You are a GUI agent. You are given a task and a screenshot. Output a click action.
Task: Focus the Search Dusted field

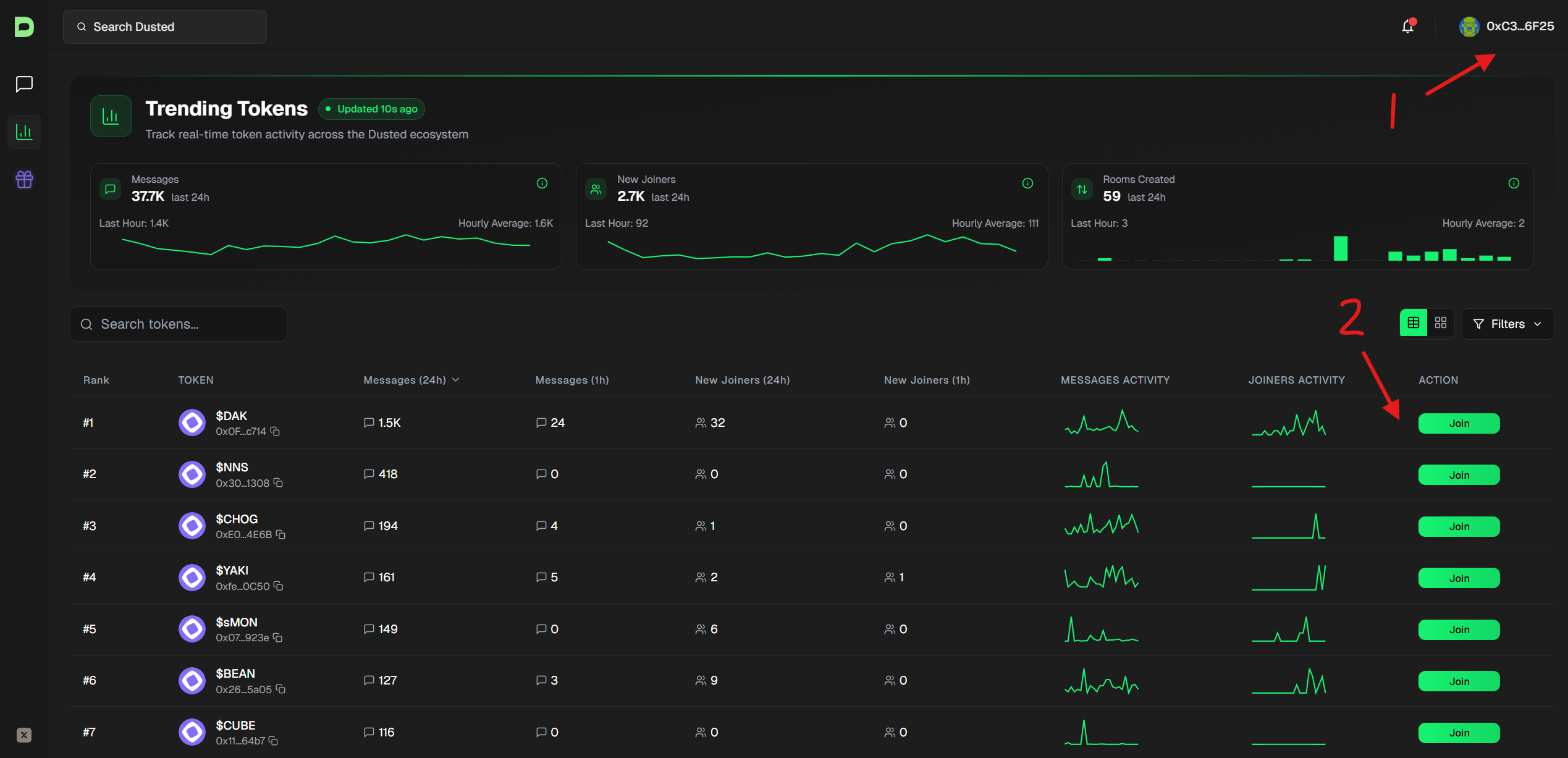[x=165, y=27]
